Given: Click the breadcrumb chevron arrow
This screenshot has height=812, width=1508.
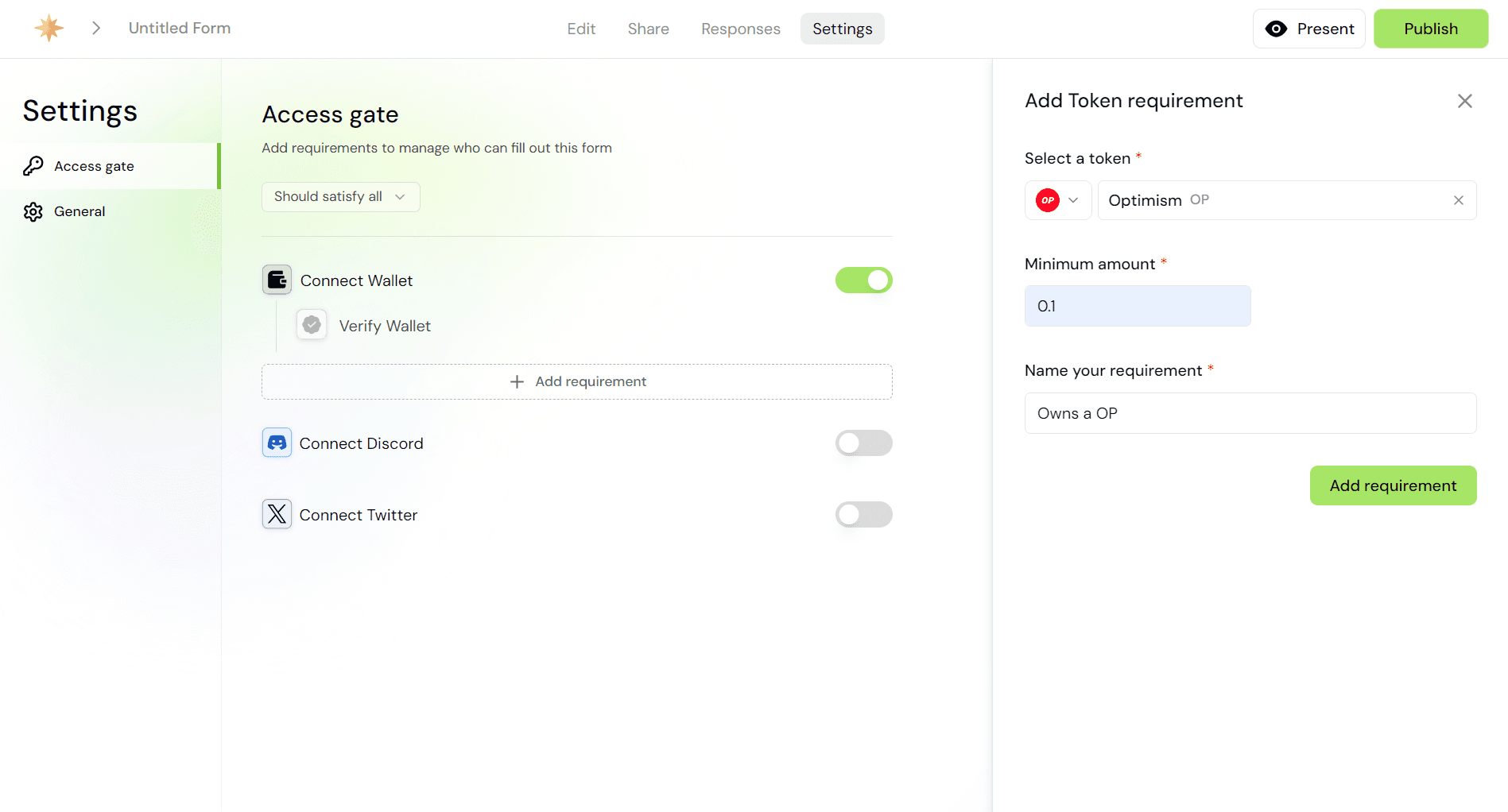Looking at the screenshot, I should (96, 28).
